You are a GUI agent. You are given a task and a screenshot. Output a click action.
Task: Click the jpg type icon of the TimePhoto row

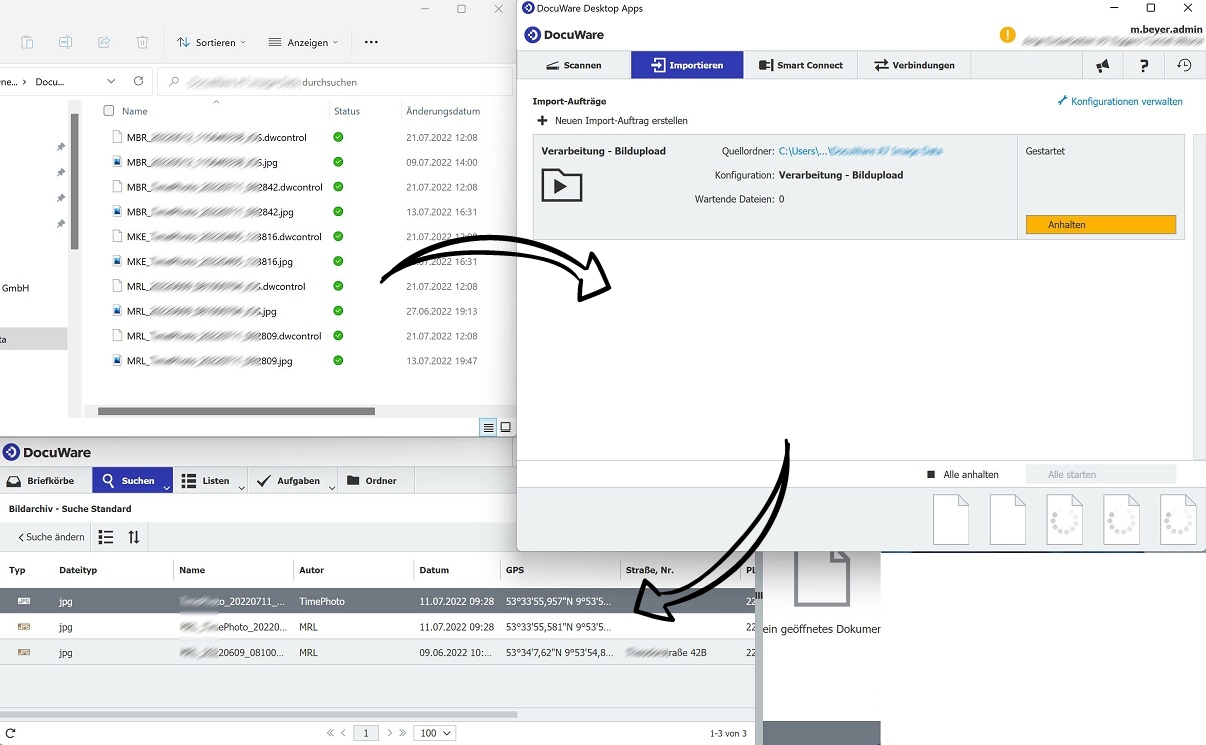pos(24,601)
